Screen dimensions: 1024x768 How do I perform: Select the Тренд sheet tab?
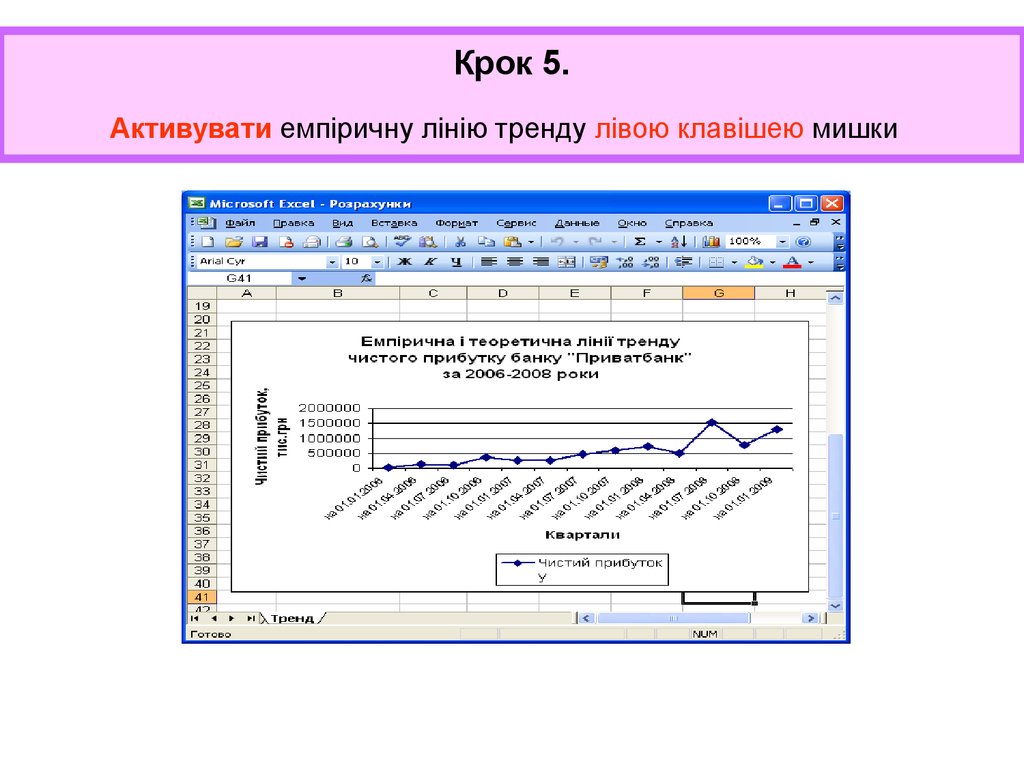click(292, 618)
